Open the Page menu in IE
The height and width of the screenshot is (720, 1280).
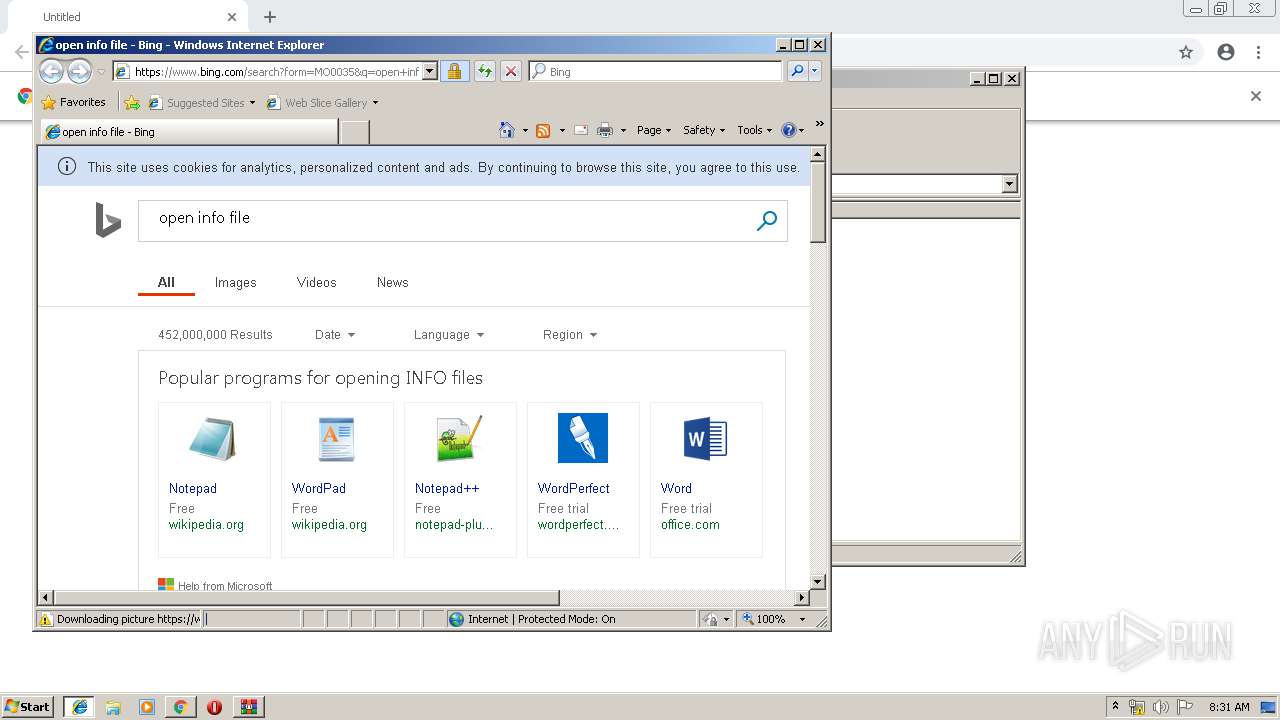[653, 130]
